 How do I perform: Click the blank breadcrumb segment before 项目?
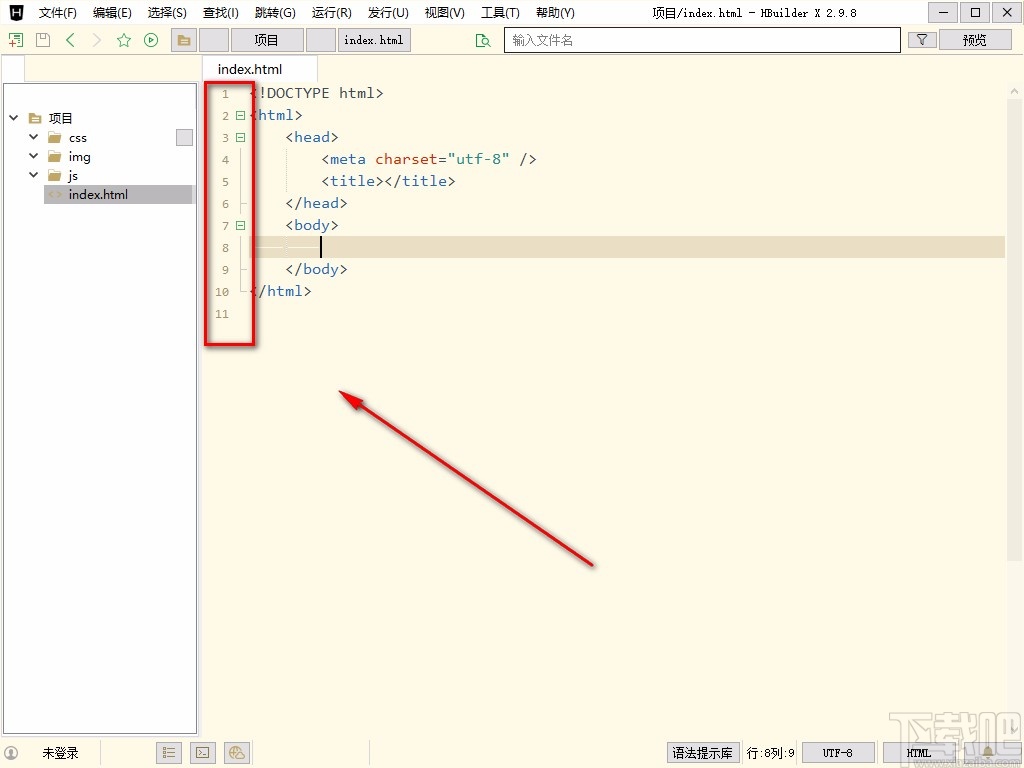click(214, 40)
